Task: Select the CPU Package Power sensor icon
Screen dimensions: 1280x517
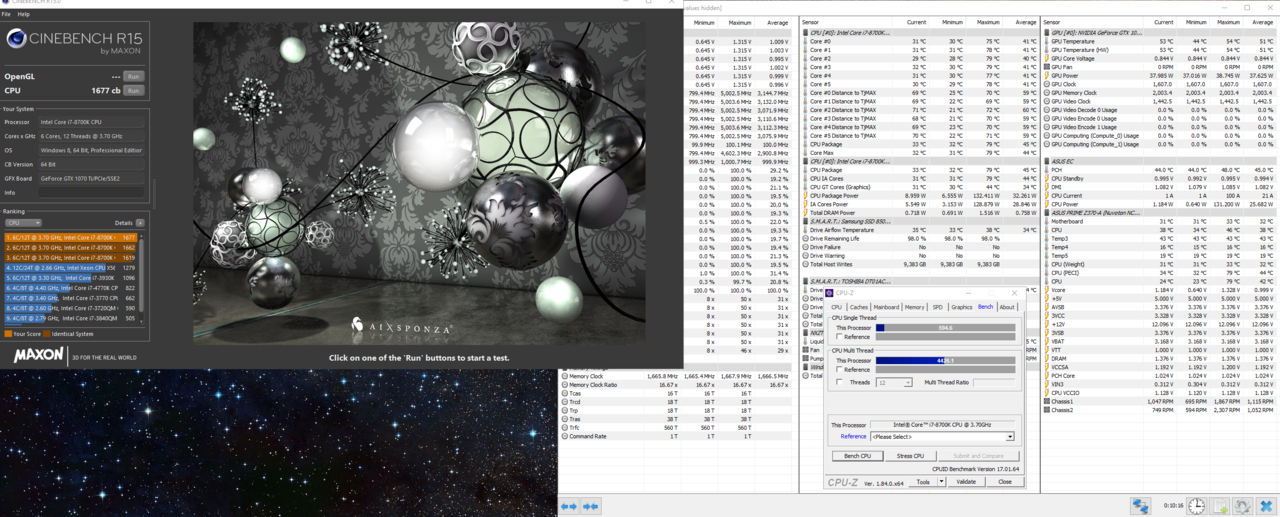Action: [806, 195]
